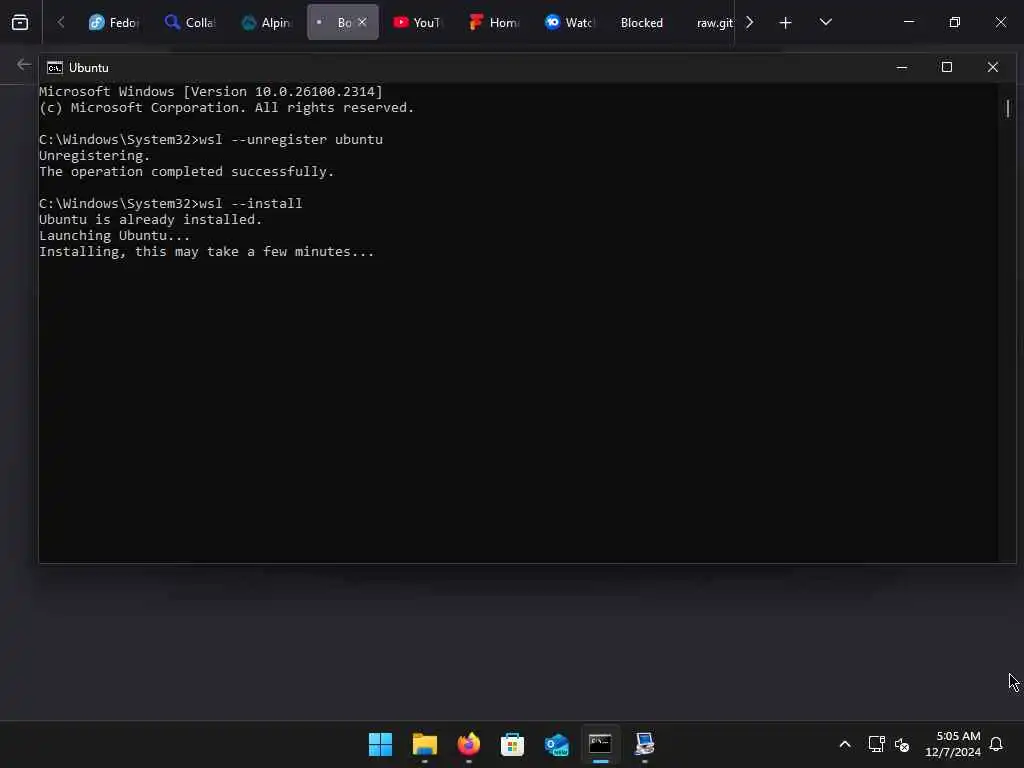Switch to the raw.git browser tab

pos(713,22)
